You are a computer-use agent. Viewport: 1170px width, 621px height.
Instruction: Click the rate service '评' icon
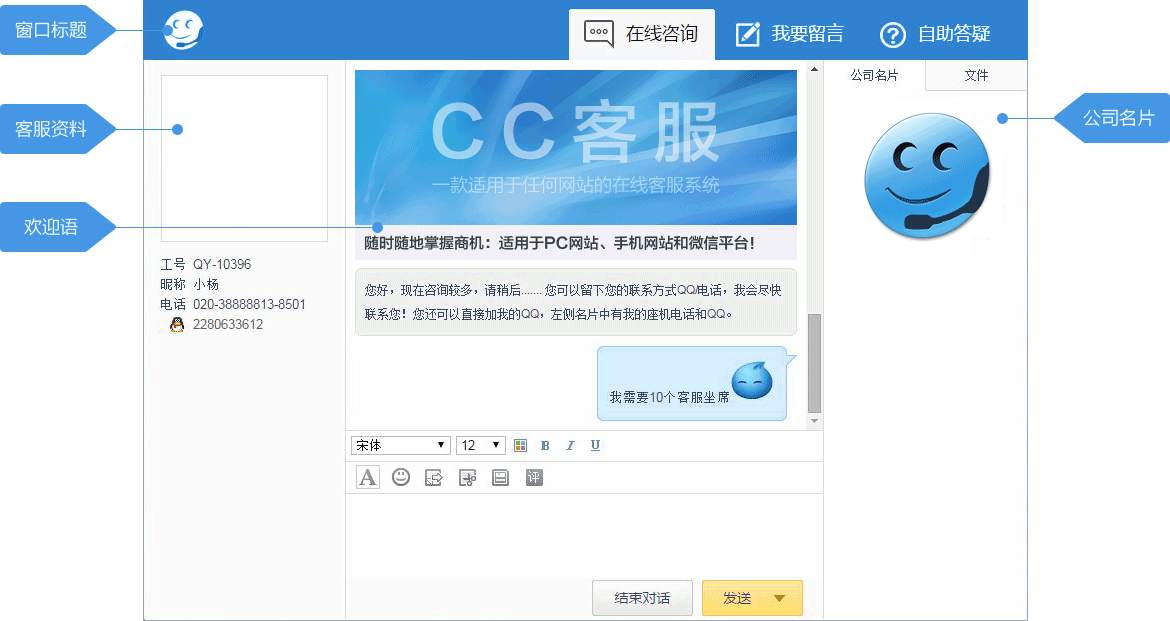tap(534, 478)
